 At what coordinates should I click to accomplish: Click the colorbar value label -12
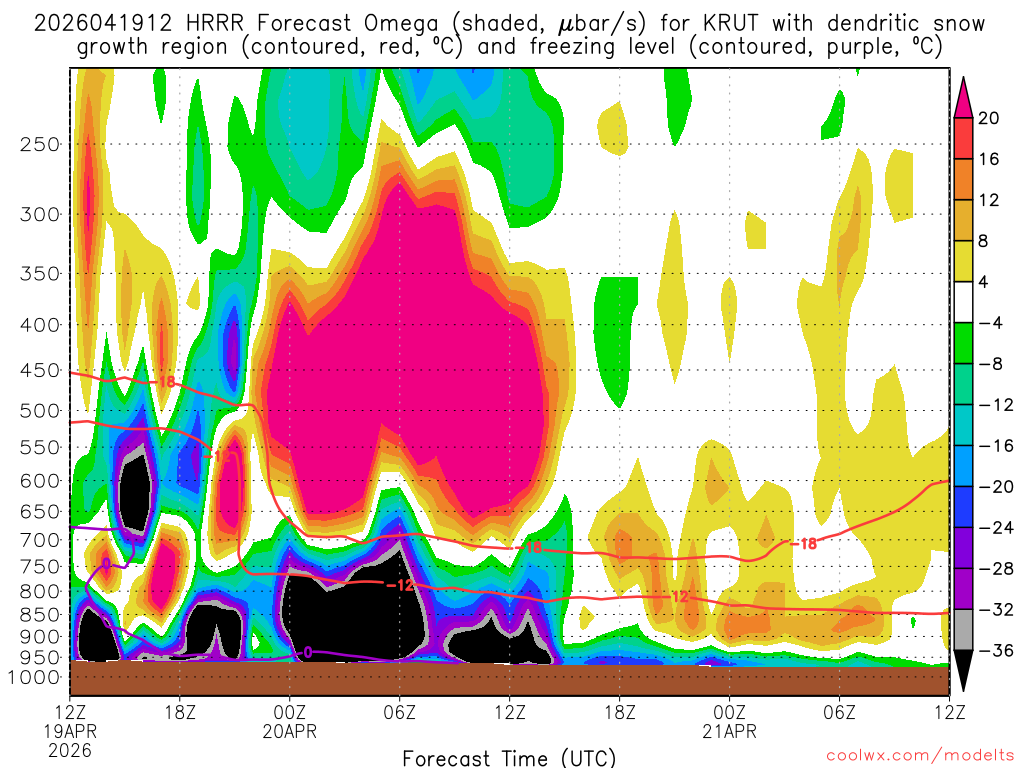pos(996,405)
